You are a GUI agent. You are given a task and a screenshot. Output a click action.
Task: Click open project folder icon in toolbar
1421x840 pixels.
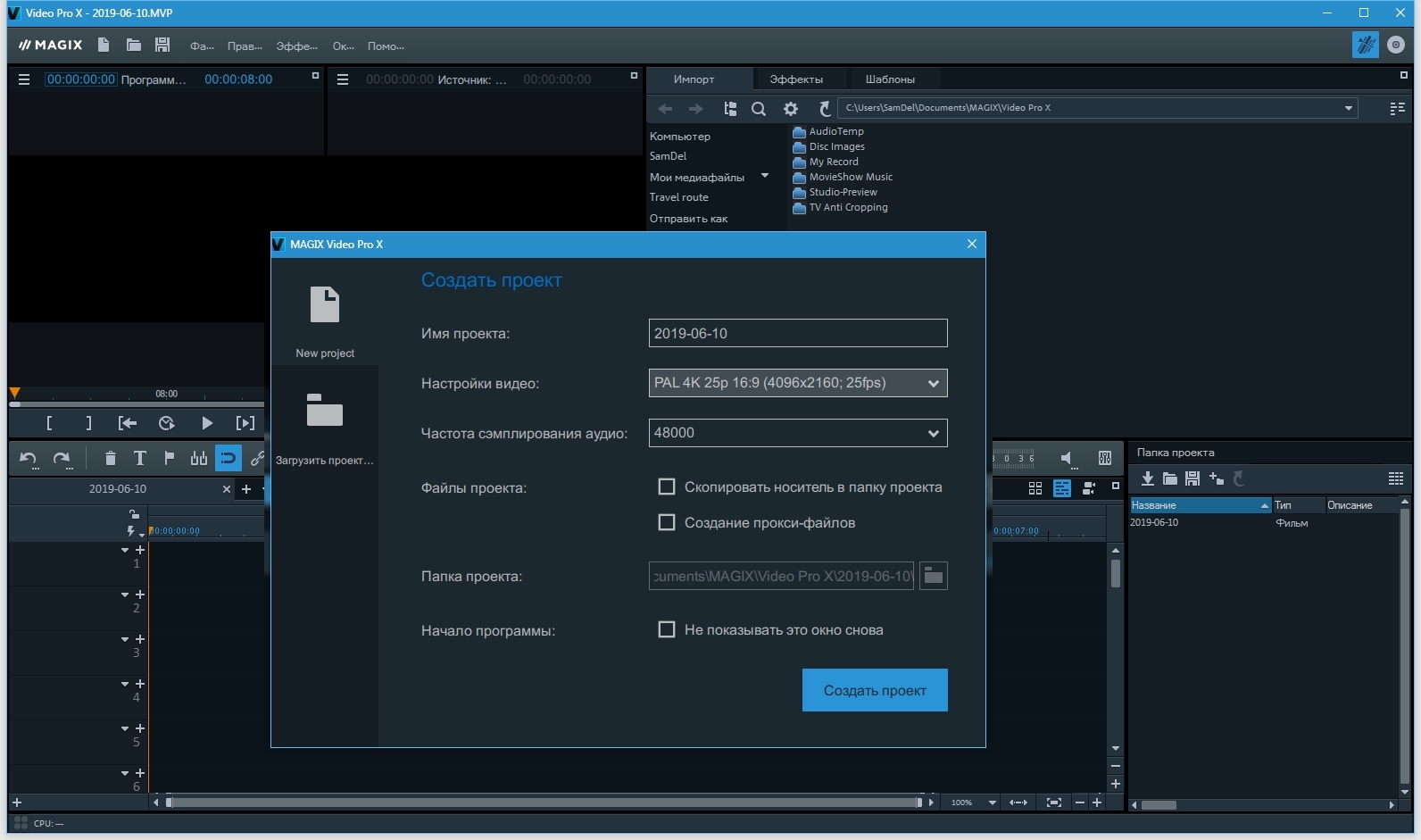click(x=133, y=45)
